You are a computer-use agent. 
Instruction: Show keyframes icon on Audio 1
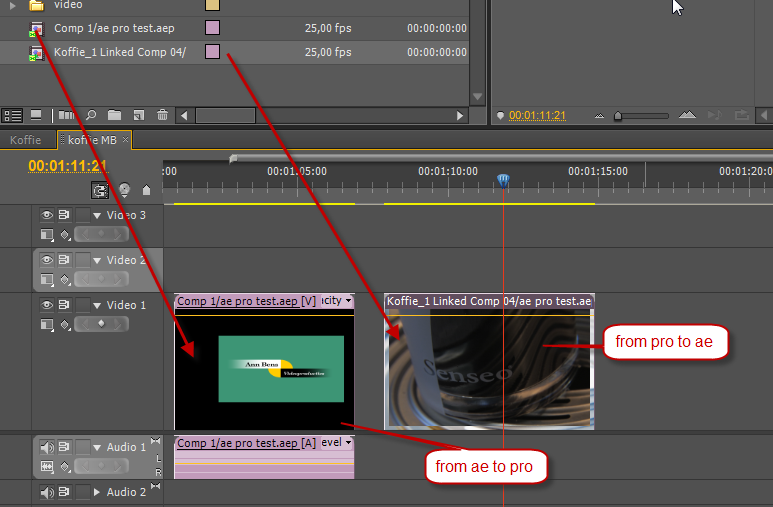pyautogui.click(x=65, y=466)
